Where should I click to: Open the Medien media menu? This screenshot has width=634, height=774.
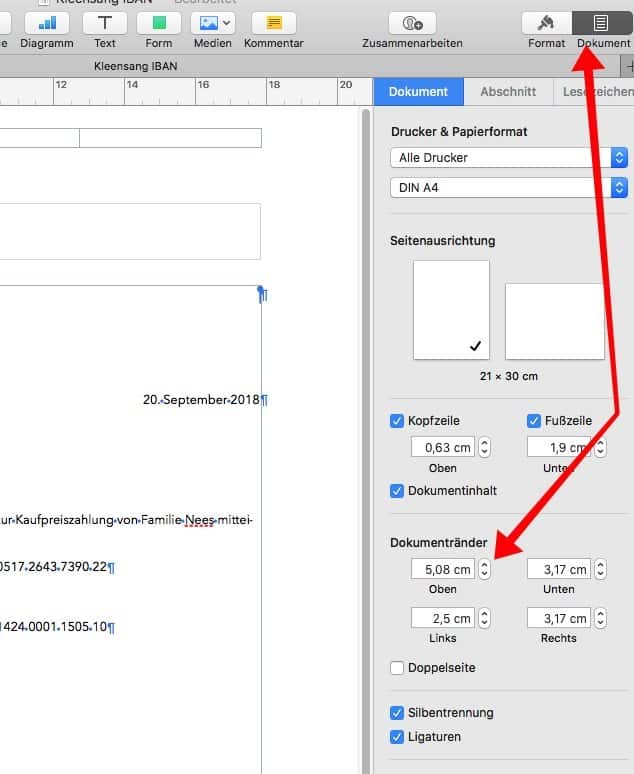(x=213, y=23)
